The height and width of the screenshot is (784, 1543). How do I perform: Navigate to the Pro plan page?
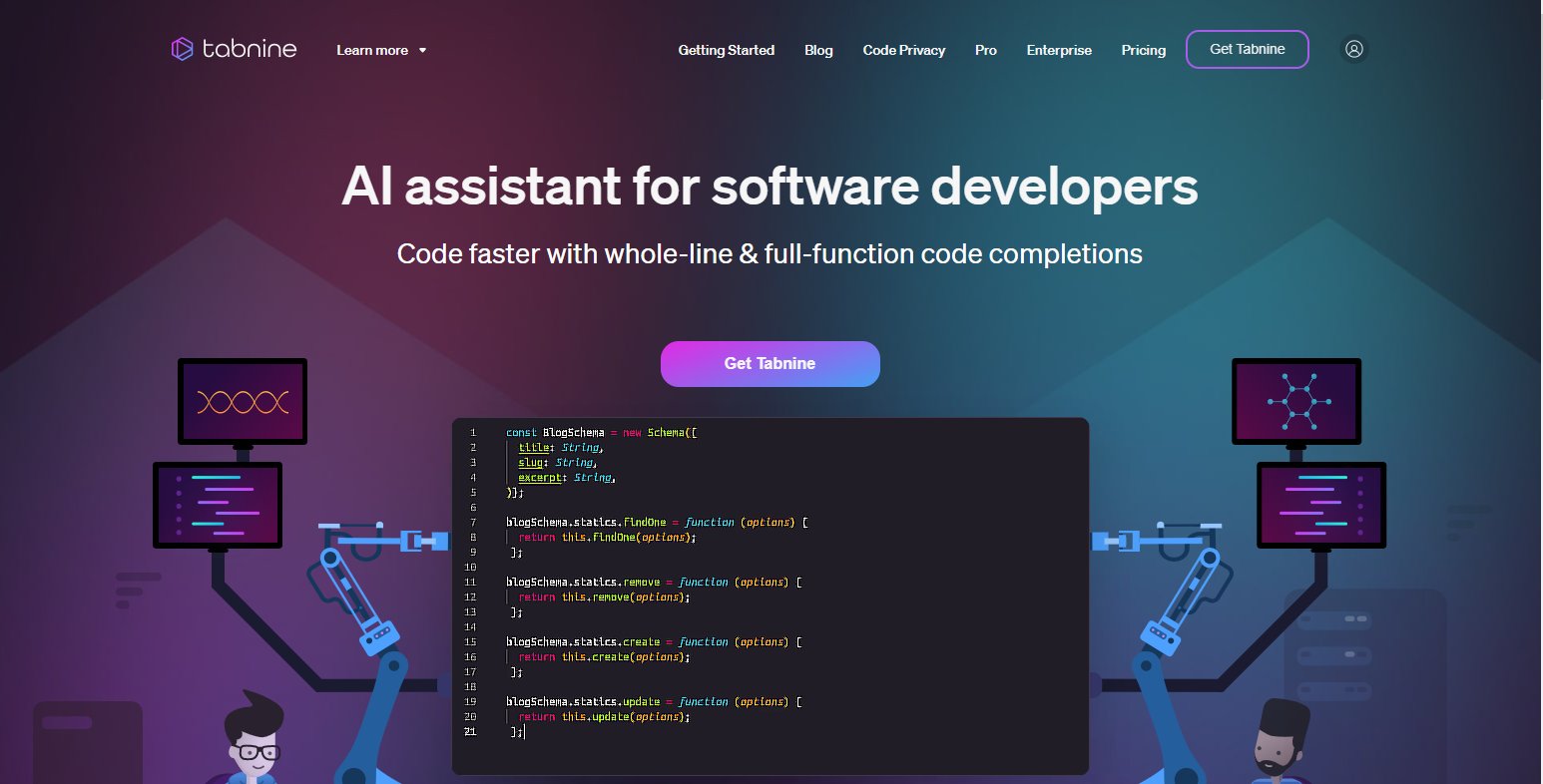pyautogui.click(x=985, y=50)
